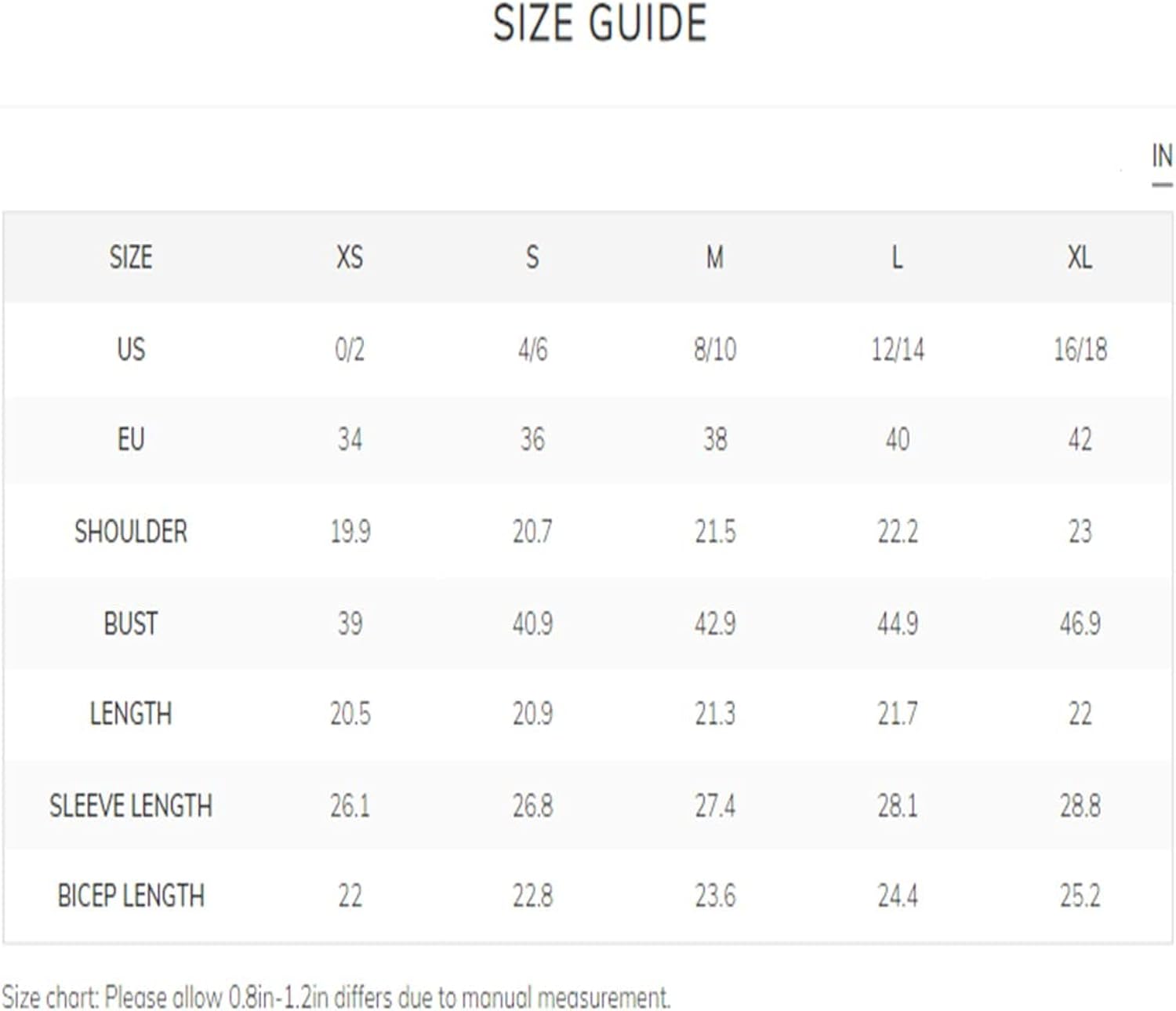Select the S size column header

(x=532, y=257)
